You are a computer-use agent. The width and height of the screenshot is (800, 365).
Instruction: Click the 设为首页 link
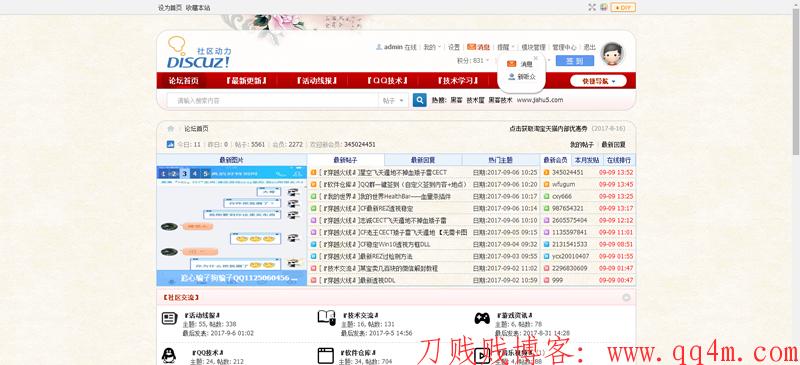tap(170, 8)
